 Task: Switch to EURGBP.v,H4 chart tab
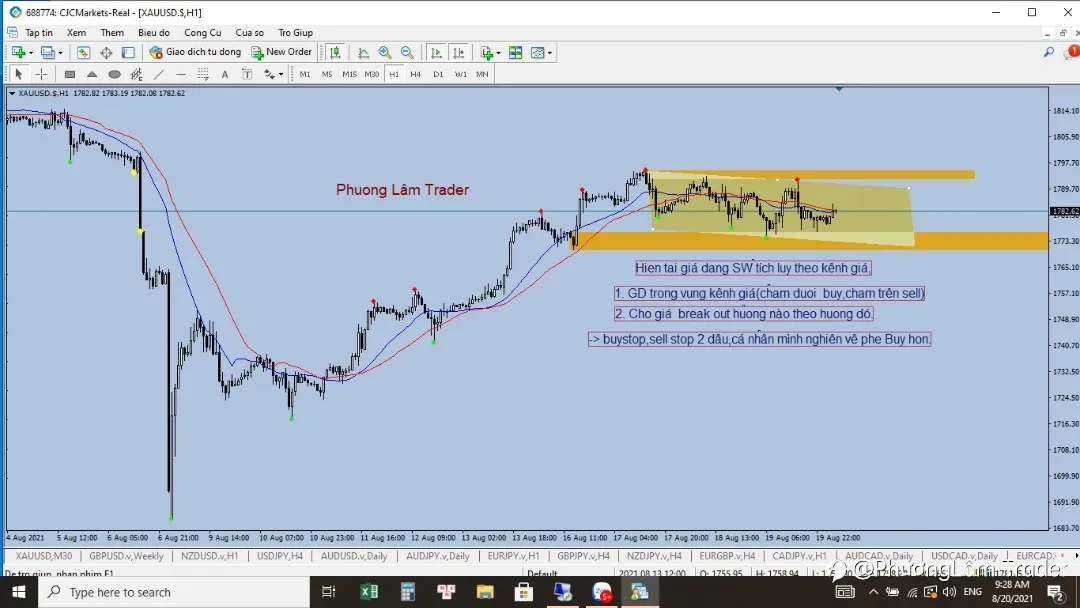(727, 556)
